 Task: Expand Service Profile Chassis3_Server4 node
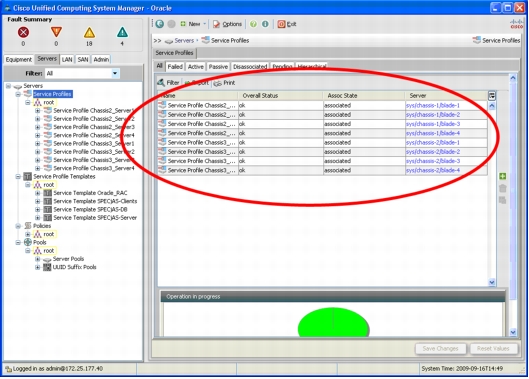38,168
